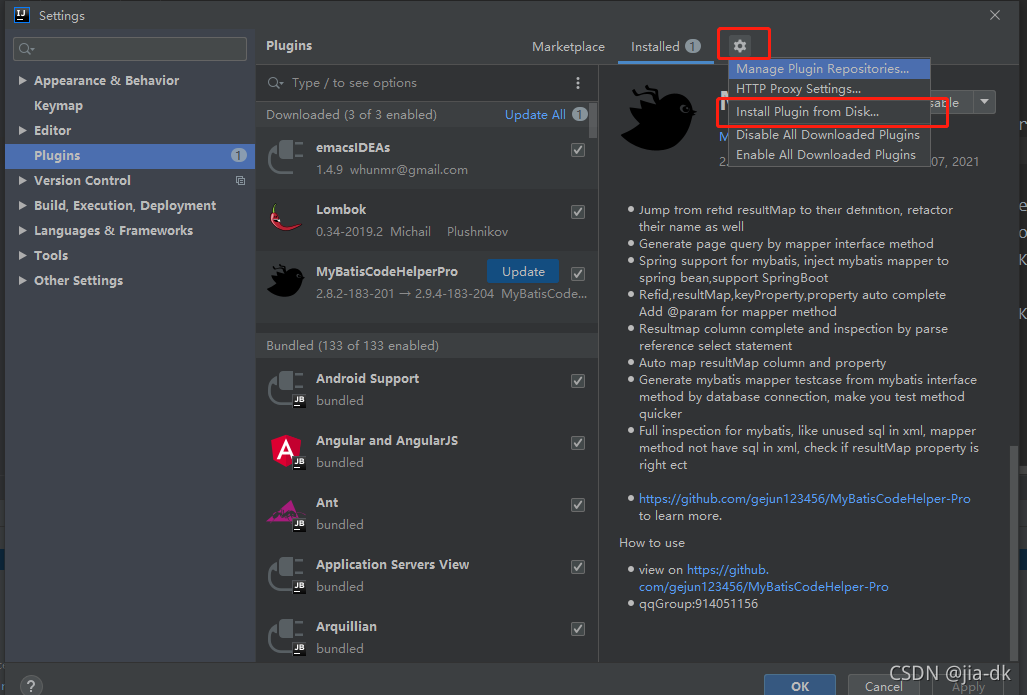Image resolution: width=1027 pixels, height=695 pixels.
Task: Expand the Other Settings arrow
Action: click(x=22, y=280)
